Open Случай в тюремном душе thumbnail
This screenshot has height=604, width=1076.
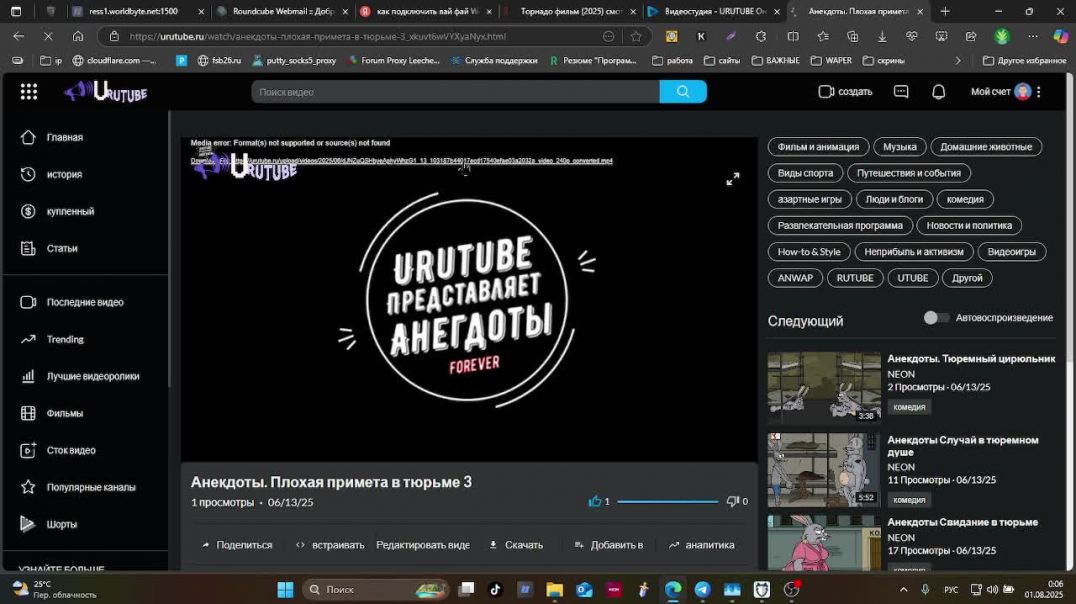(823, 469)
